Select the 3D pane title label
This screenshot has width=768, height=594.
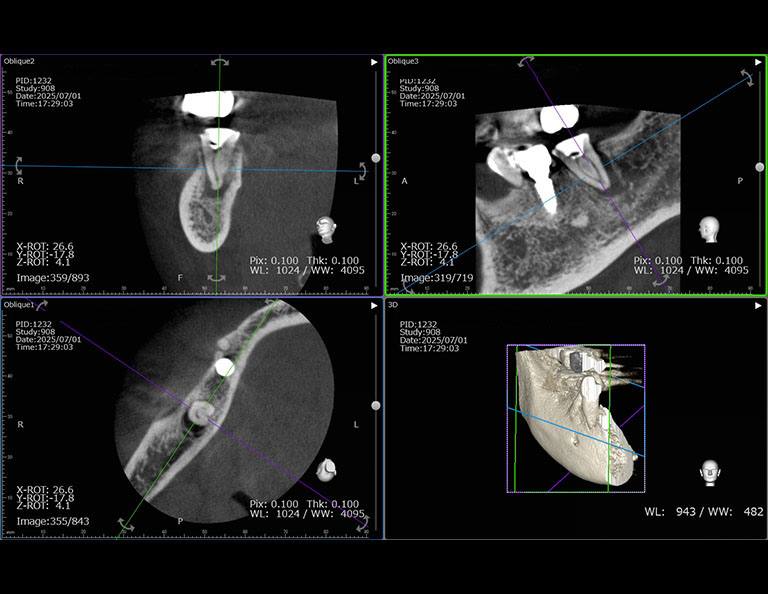click(x=394, y=304)
